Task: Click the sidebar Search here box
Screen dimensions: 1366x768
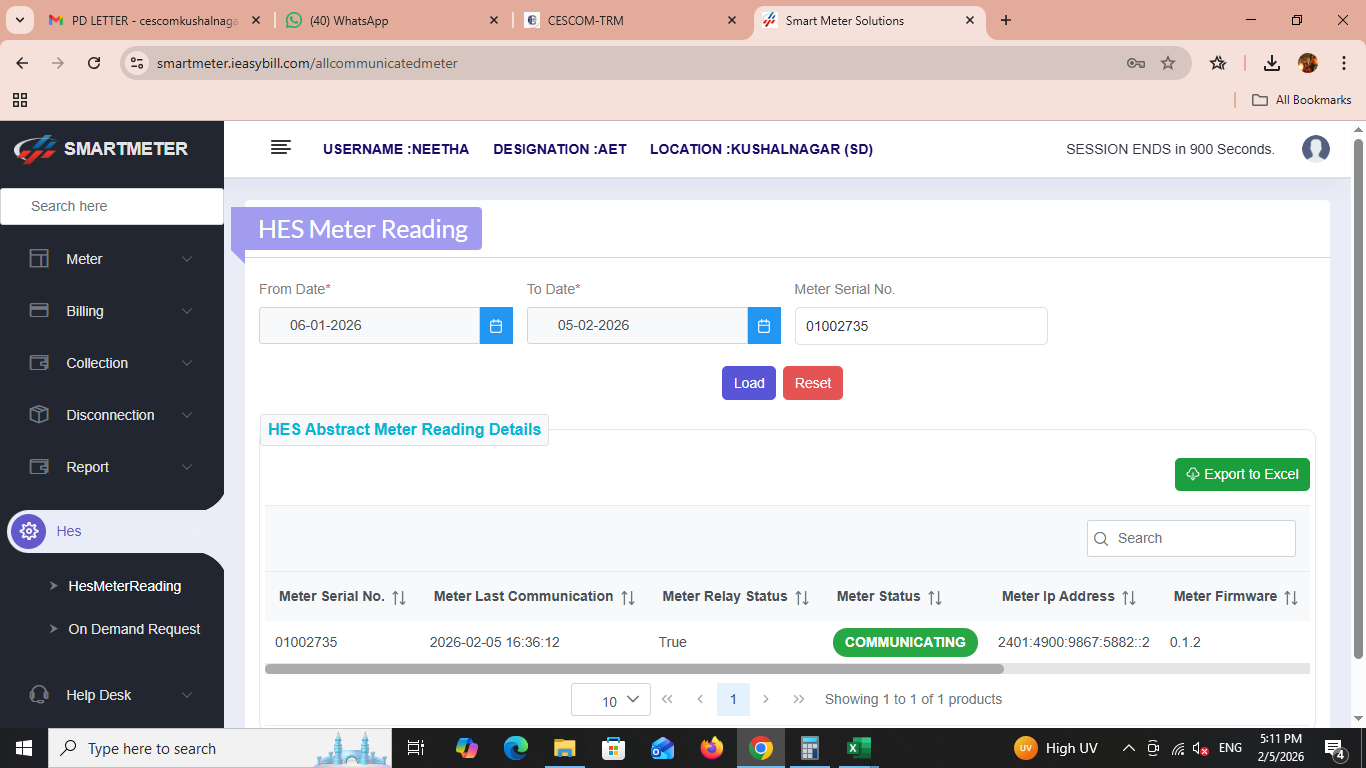Action: click(x=112, y=206)
